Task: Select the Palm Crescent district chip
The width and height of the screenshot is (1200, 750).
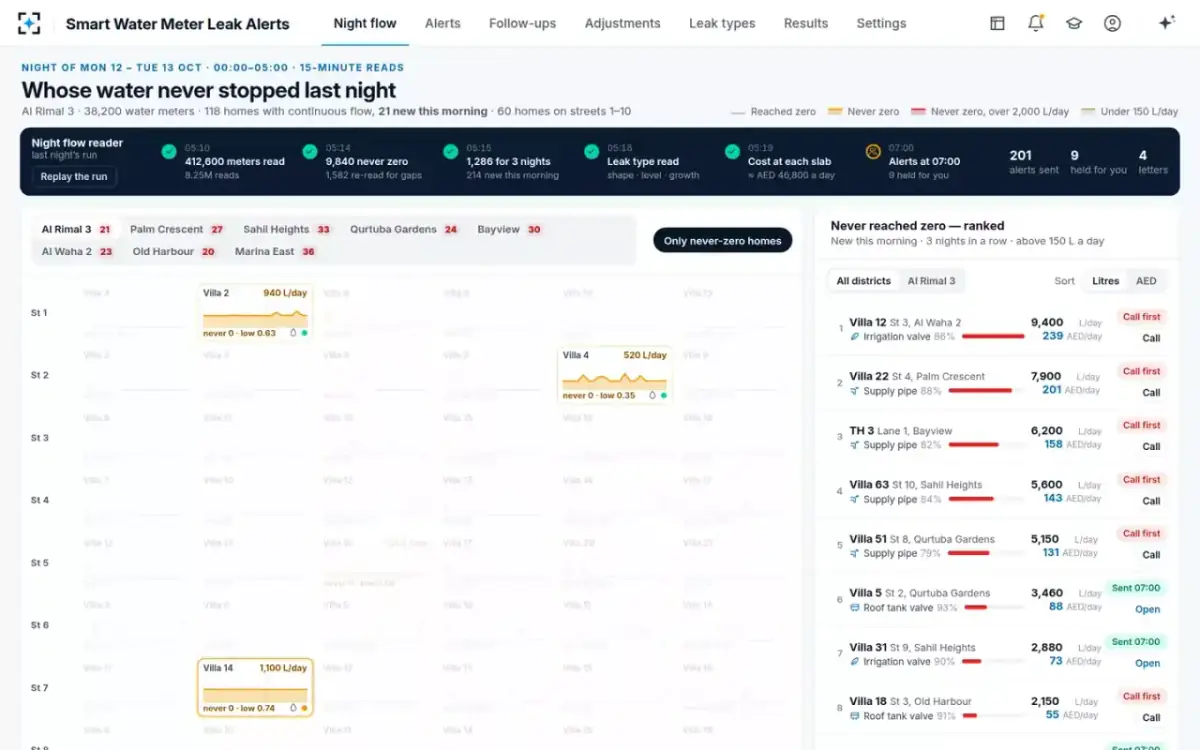Action: click(177, 230)
